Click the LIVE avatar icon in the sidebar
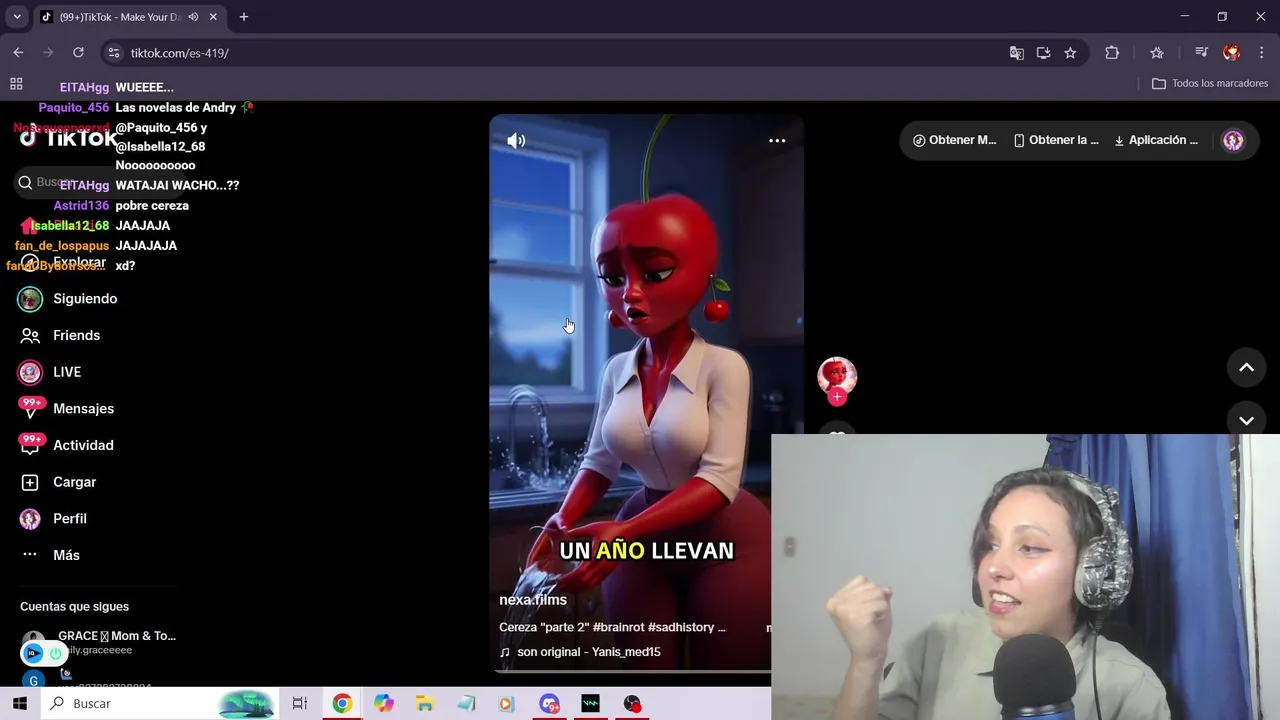 (x=31, y=372)
